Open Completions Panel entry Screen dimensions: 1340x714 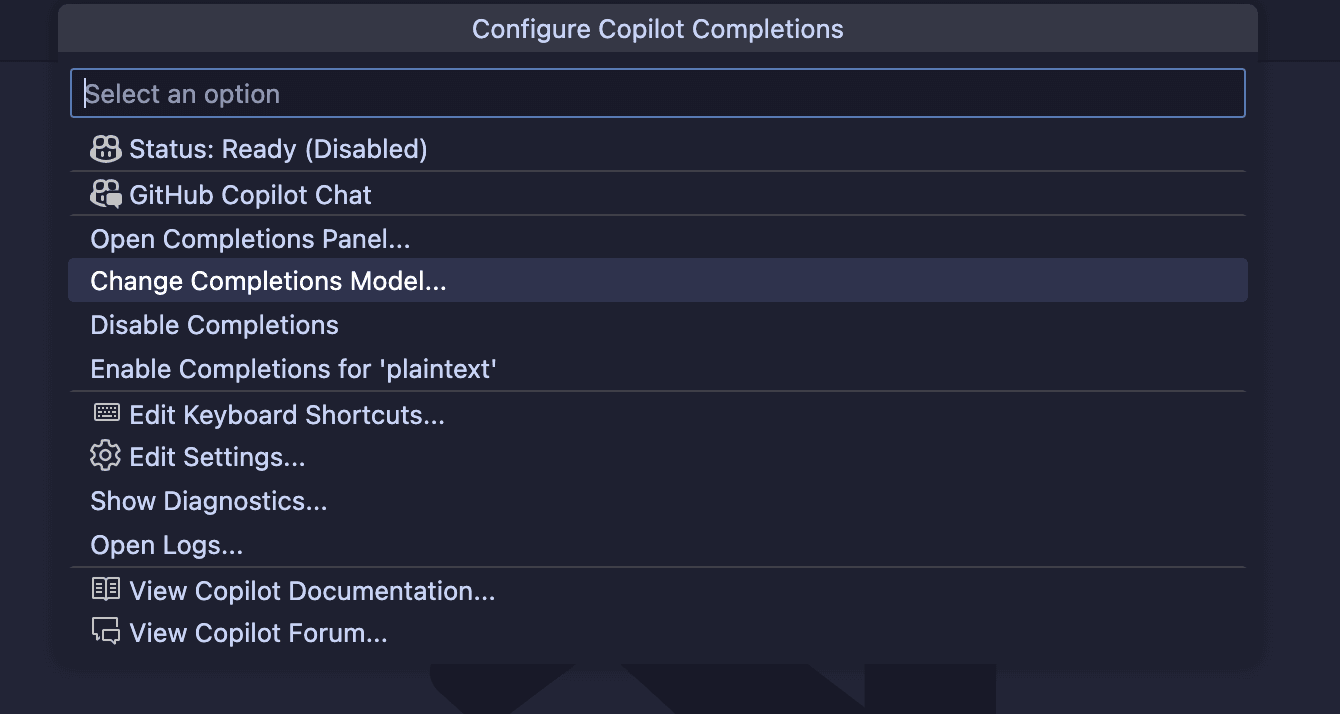click(x=658, y=239)
